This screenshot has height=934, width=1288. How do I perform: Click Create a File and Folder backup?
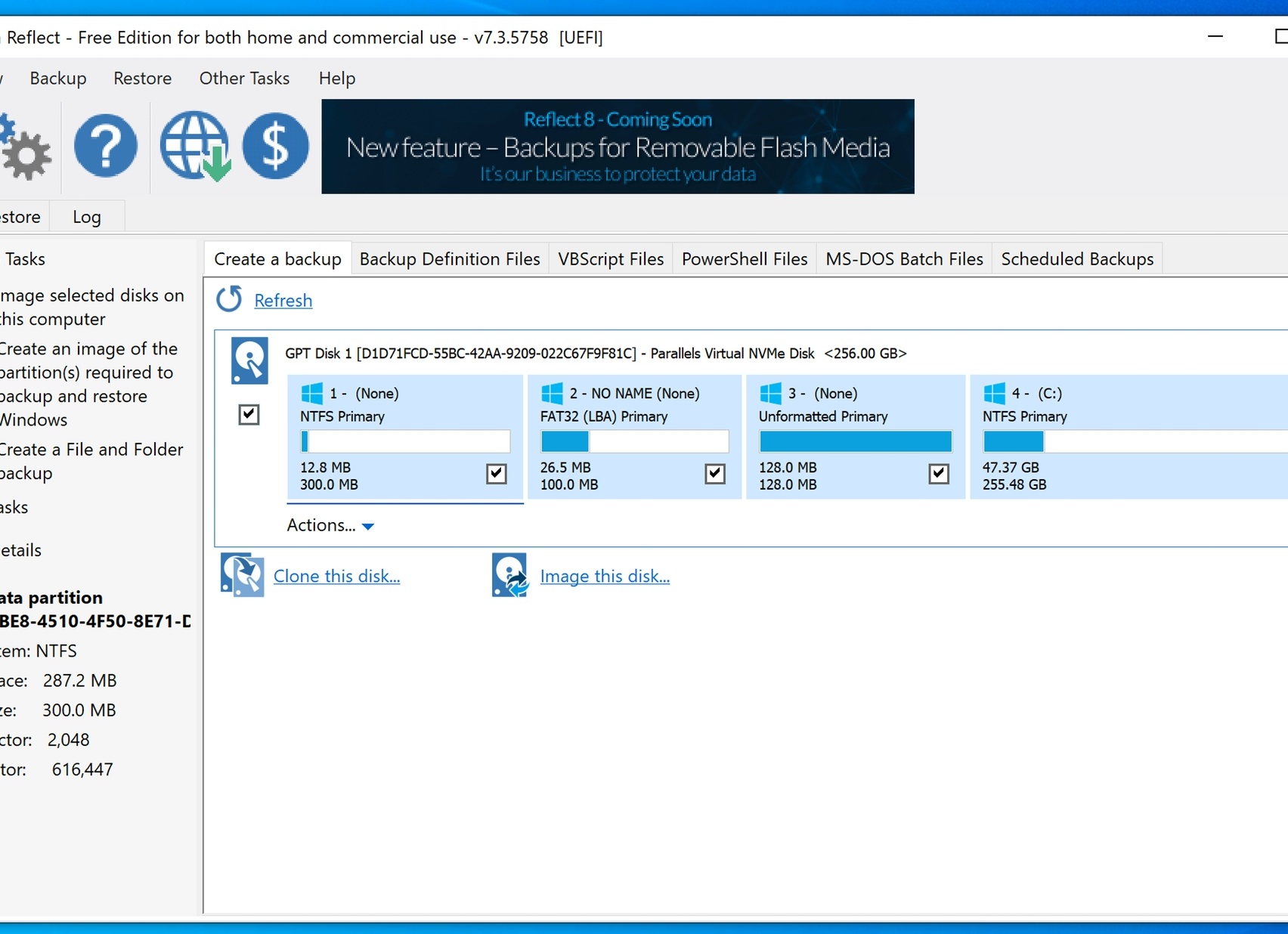coord(91,461)
